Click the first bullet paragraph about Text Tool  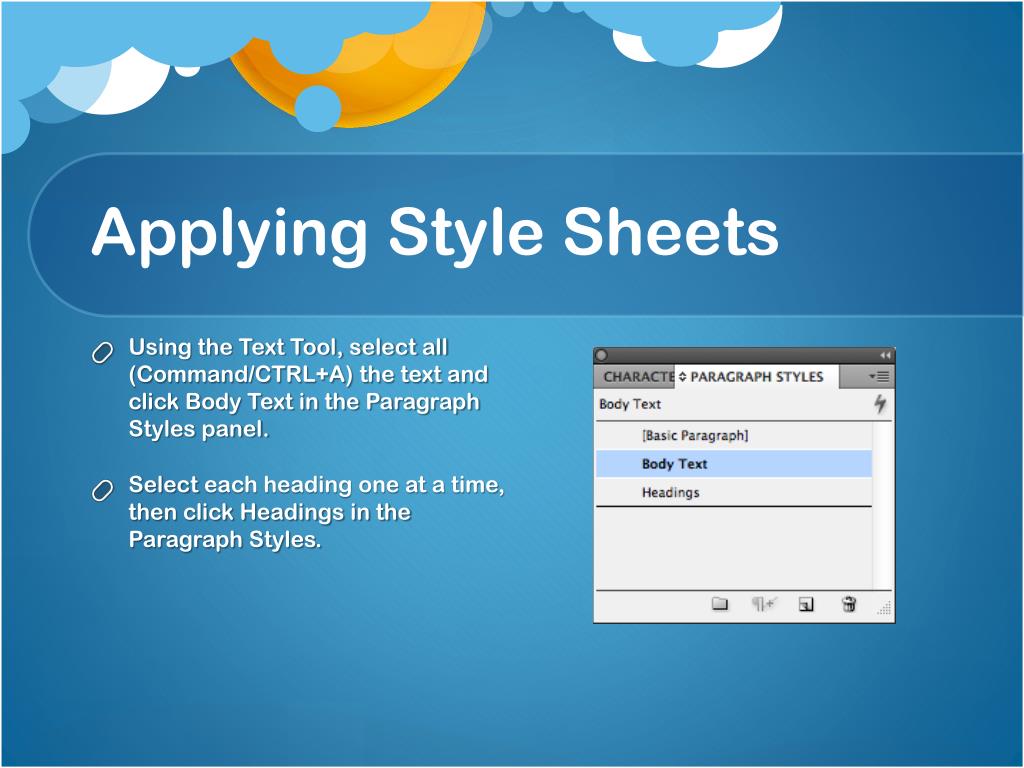tap(308, 388)
